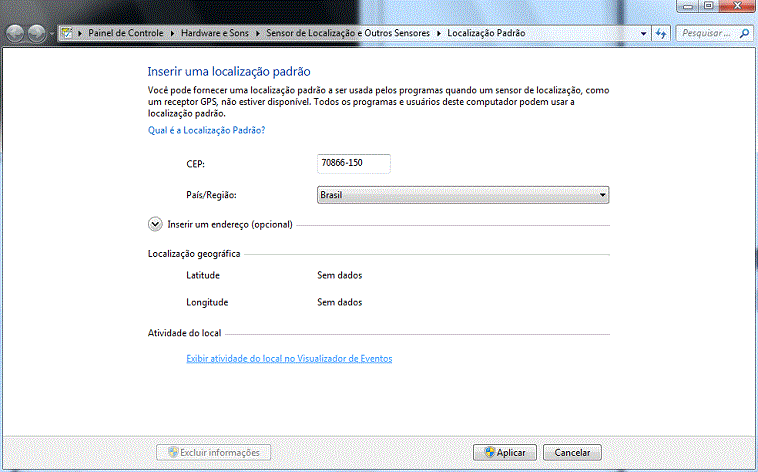
Task: Click the Atividade do local section label
Action: tap(184, 333)
